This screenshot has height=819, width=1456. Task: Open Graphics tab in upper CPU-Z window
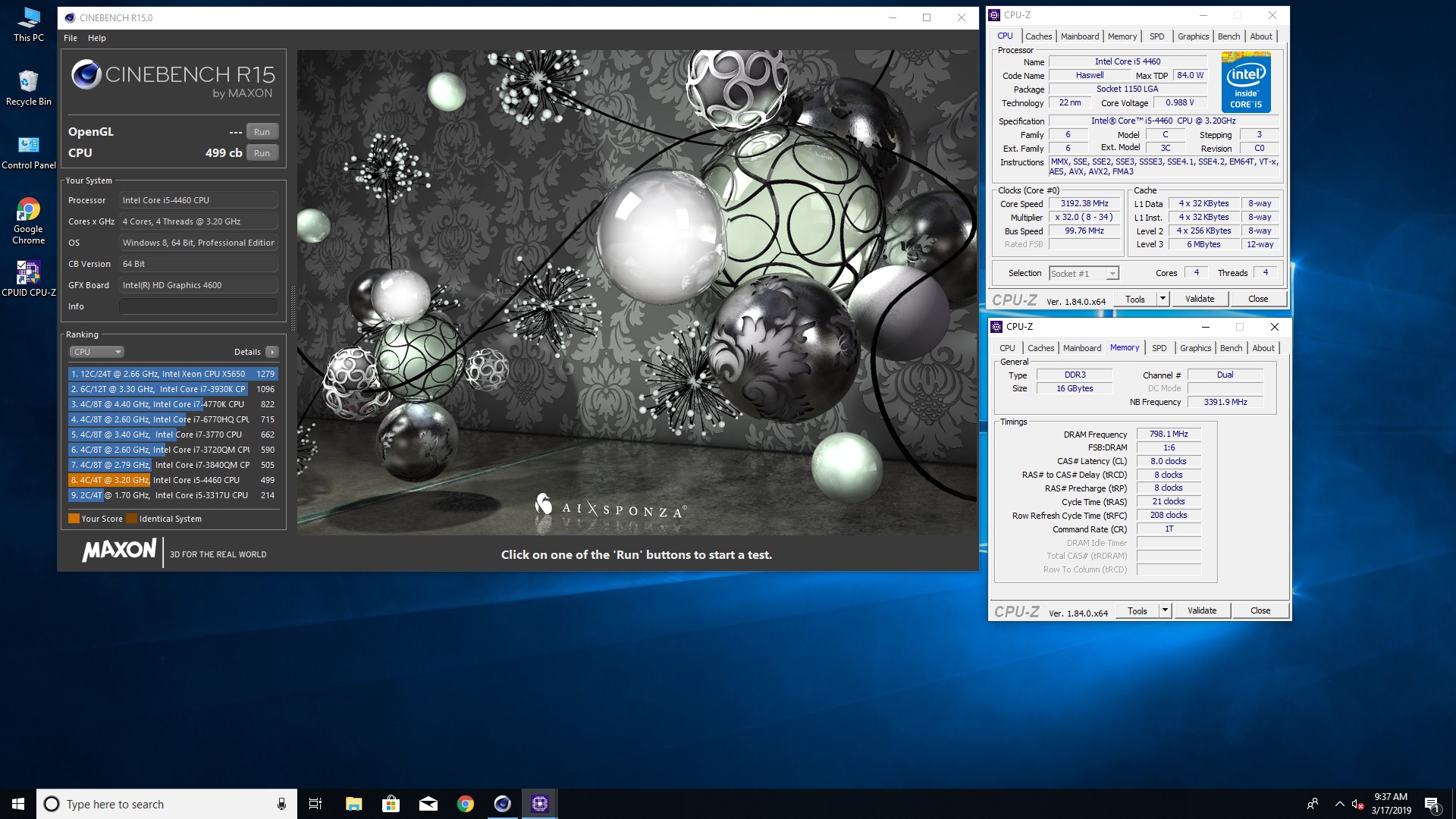(x=1193, y=36)
